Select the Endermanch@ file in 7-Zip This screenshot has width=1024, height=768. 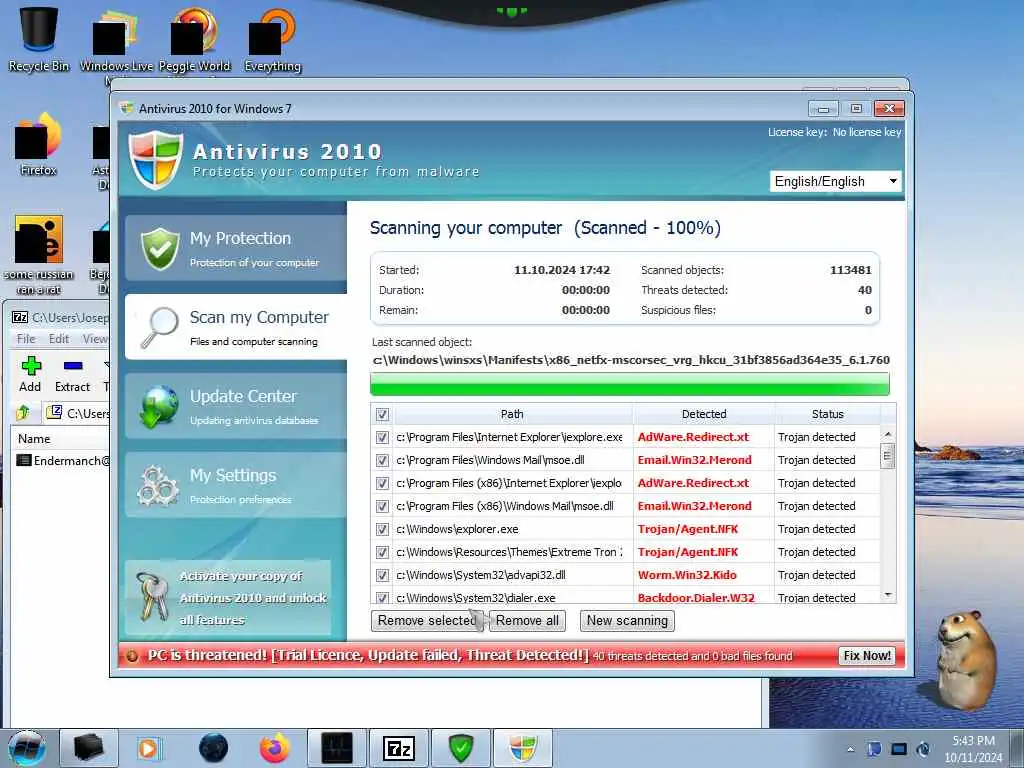click(62, 460)
